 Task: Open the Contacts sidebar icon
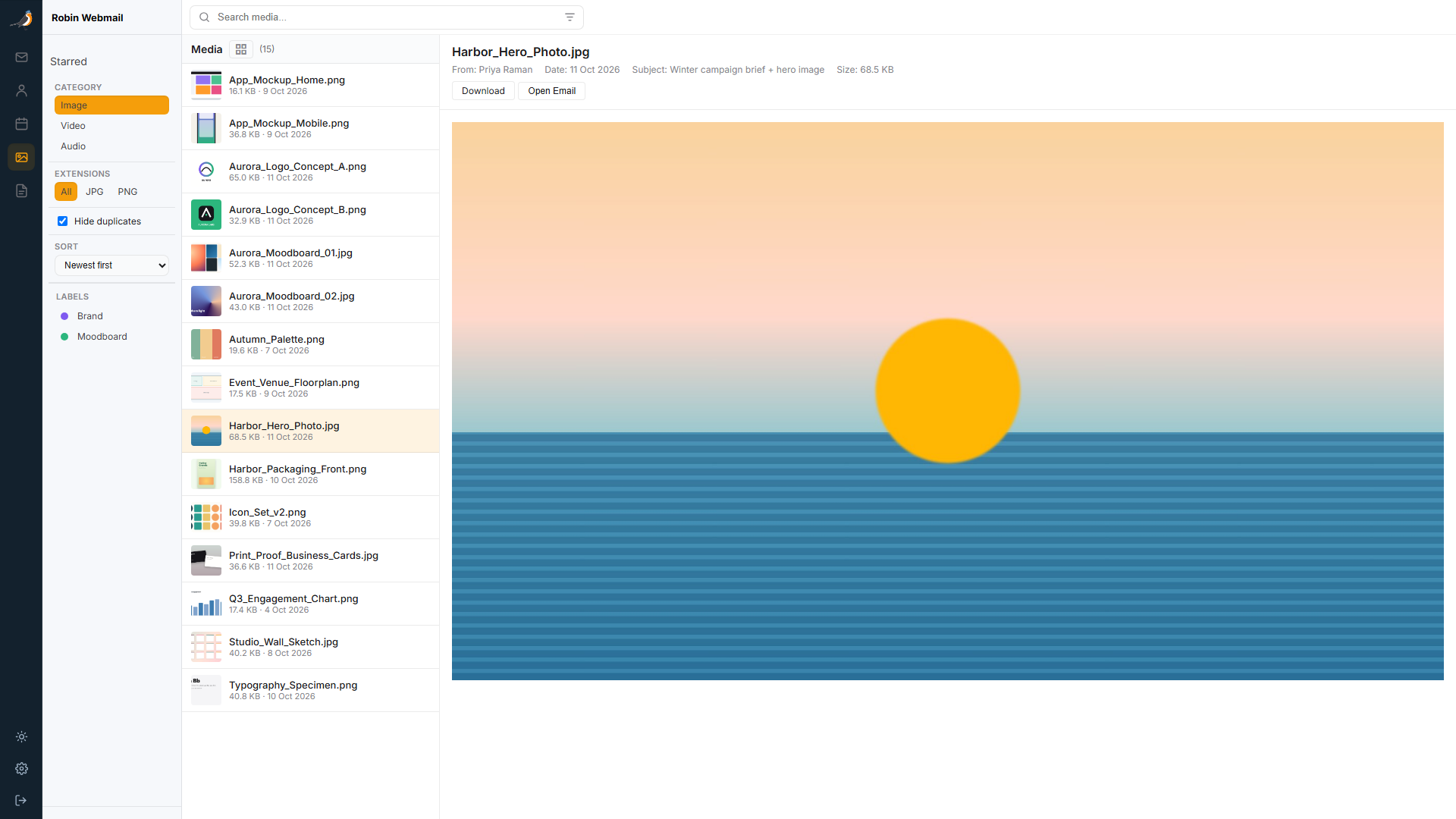click(x=21, y=90)
